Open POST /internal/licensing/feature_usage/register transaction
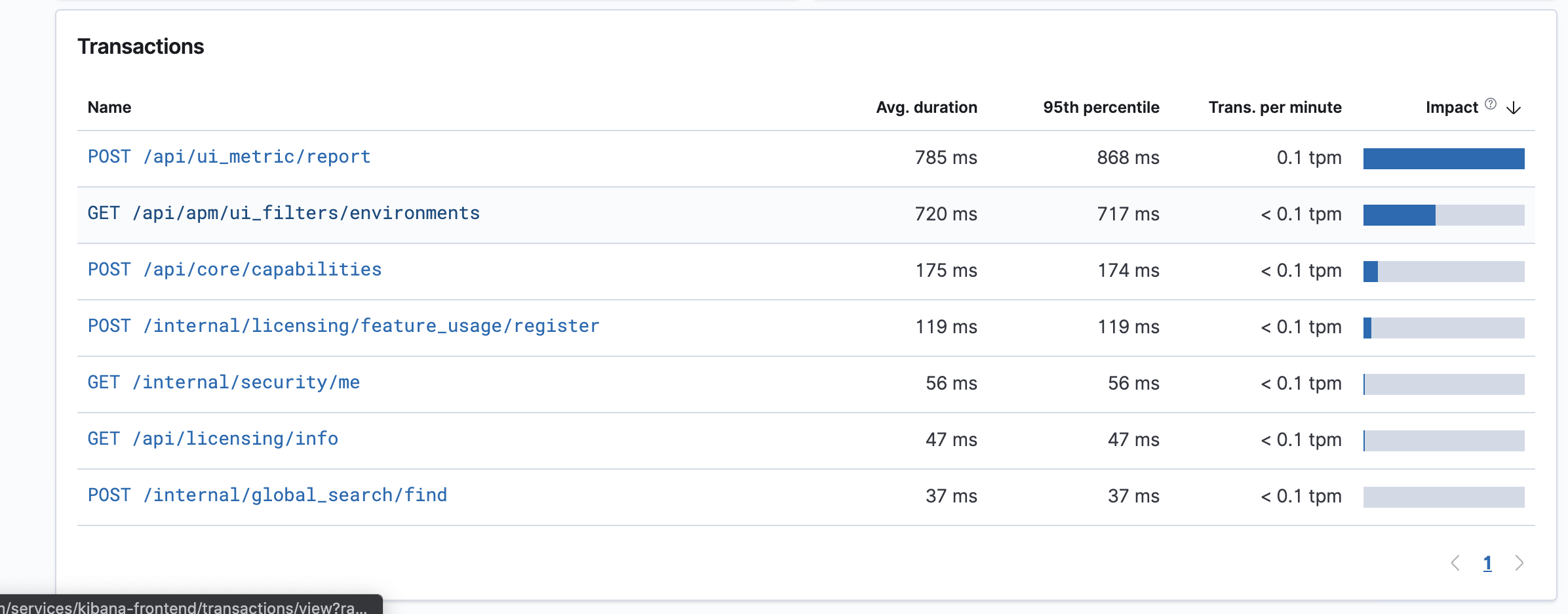The height and width of the screenshot is (614, 1568). (343, 326)
